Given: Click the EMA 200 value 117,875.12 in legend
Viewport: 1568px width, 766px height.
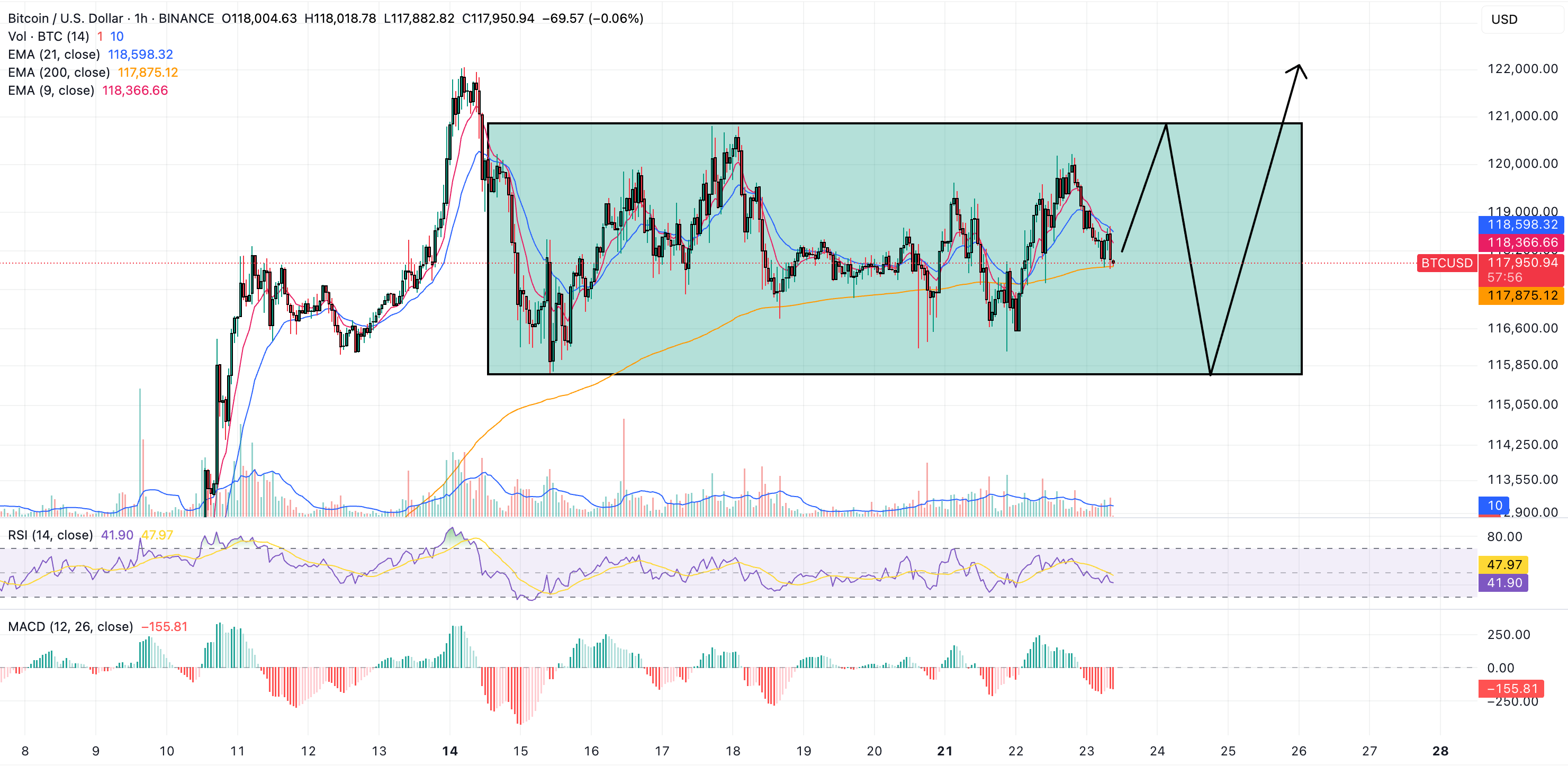Looking at the screenshot, I should 148,73.
